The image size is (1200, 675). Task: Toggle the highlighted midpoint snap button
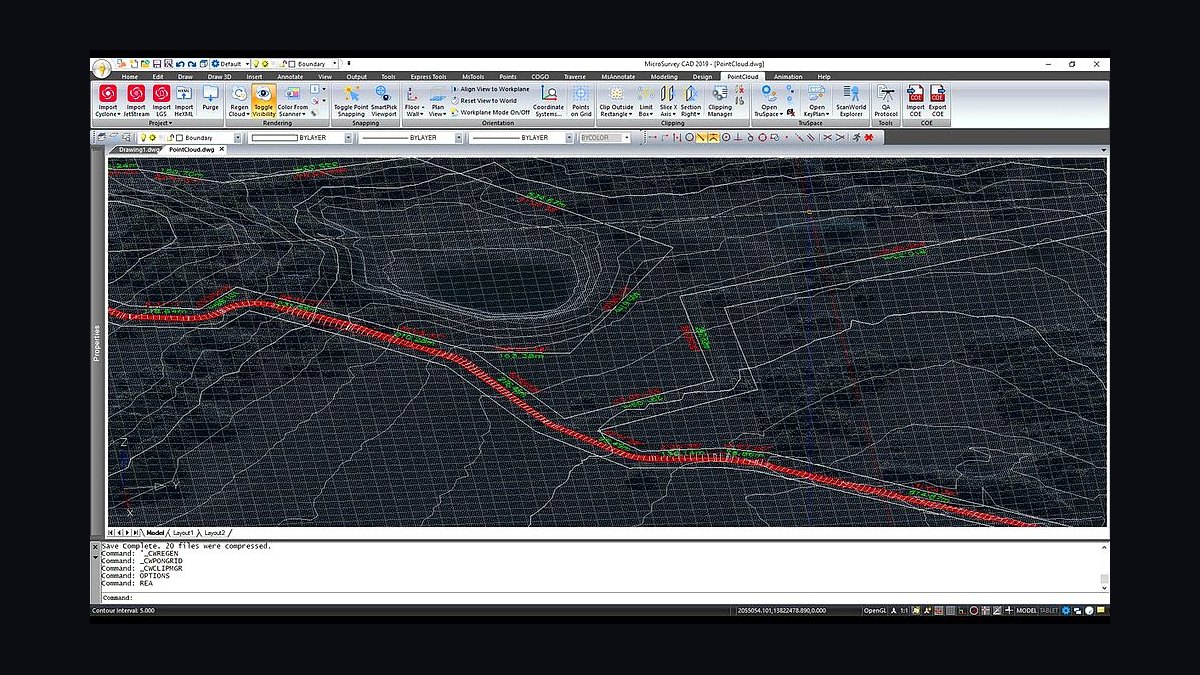(x=713, y=137)
